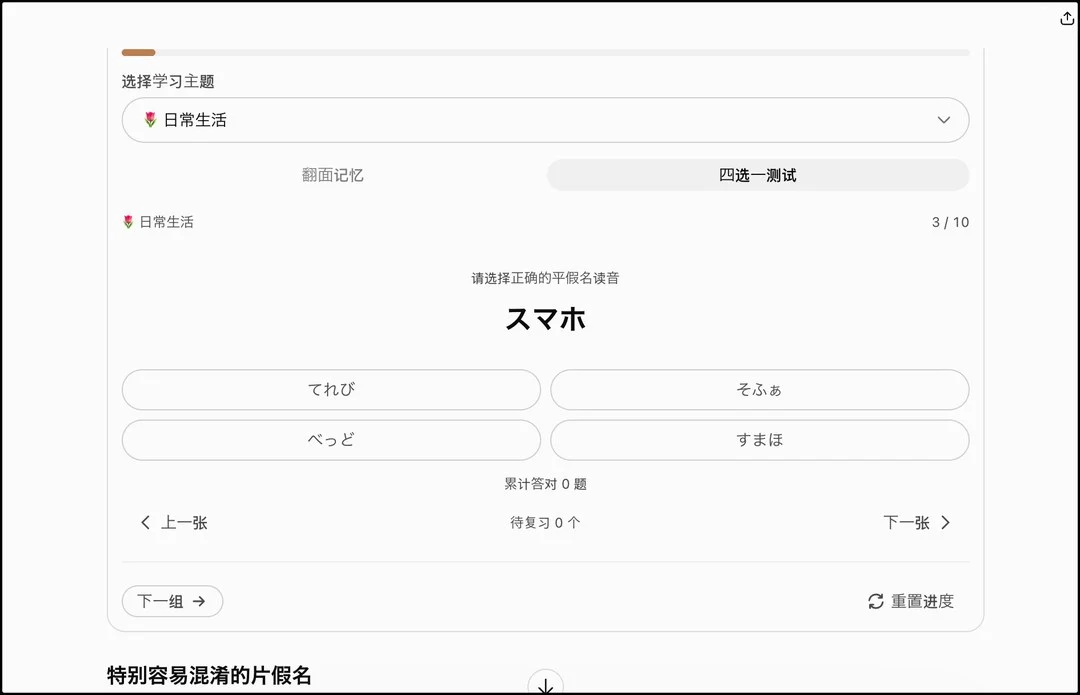Click the scroll-down arrow circle button
The width and height of the screenshot is (1080, 695).
[x=546, y=683]
